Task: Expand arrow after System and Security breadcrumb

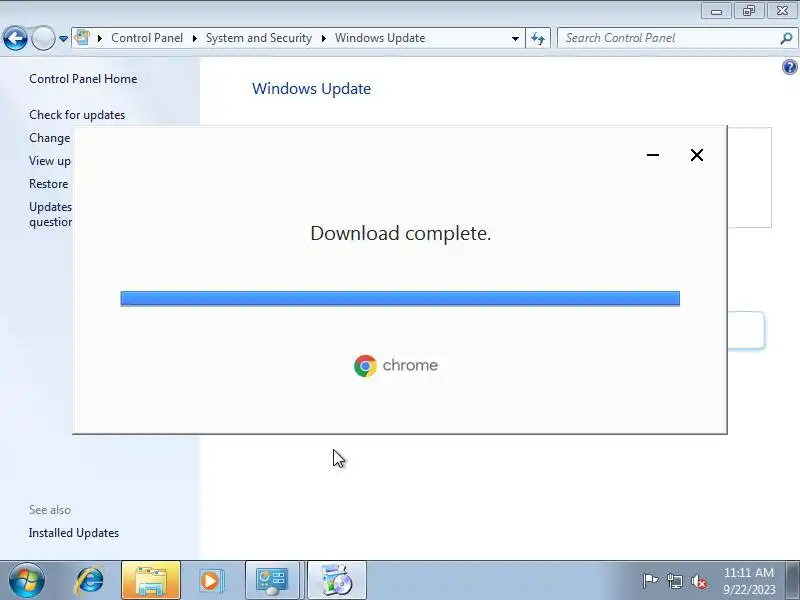Action: [323, 38]
